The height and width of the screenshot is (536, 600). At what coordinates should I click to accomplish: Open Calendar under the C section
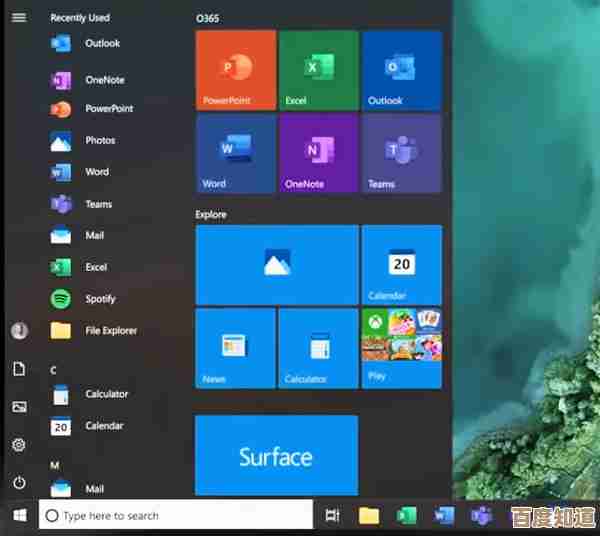click(86, 426)
